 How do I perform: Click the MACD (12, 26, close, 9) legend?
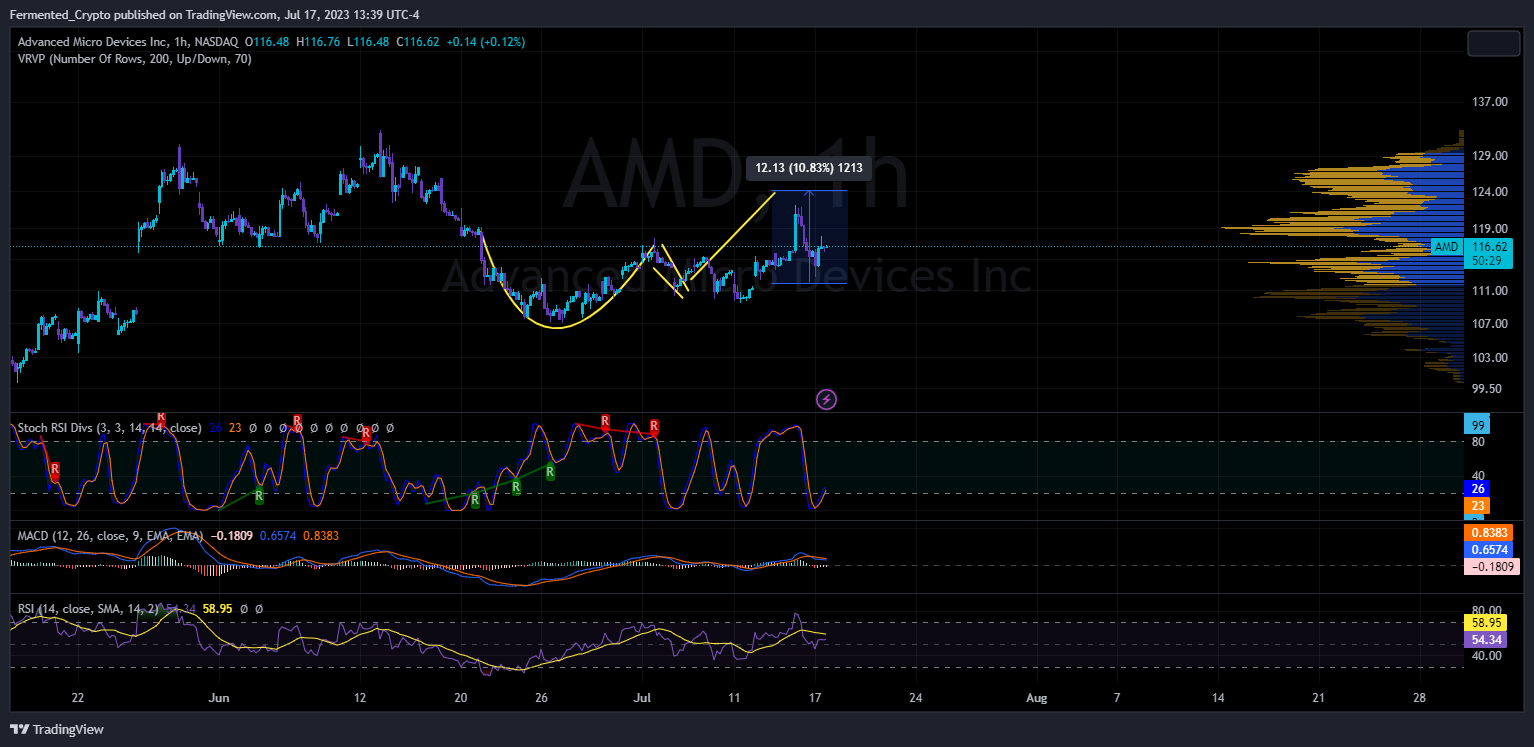pyautogui.click(x=111, y=535)
